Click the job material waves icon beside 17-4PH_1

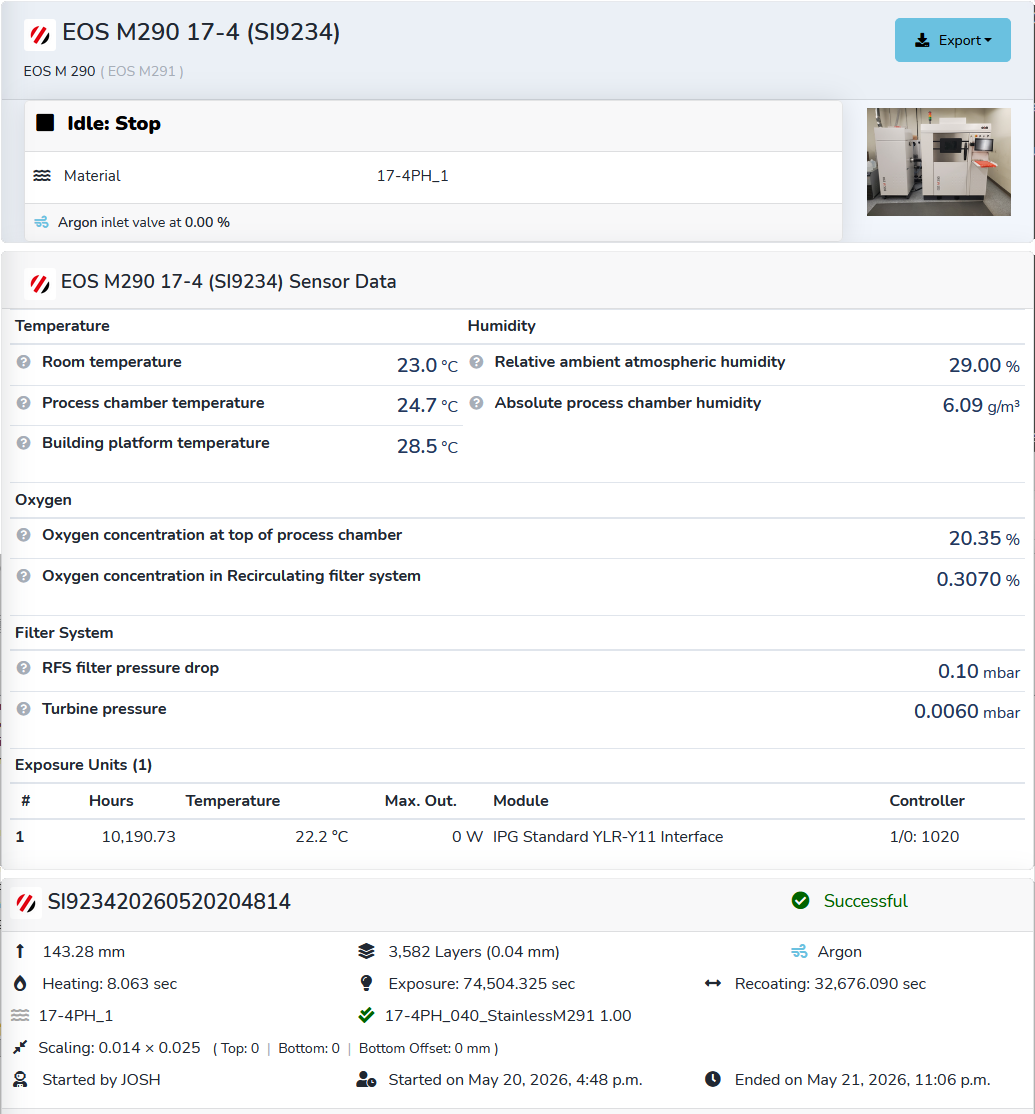[x=20, y=1015]
